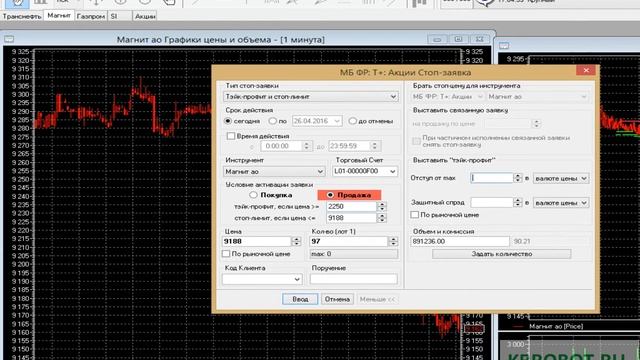Adjust the Защитный спред stepper

point(518,202)
